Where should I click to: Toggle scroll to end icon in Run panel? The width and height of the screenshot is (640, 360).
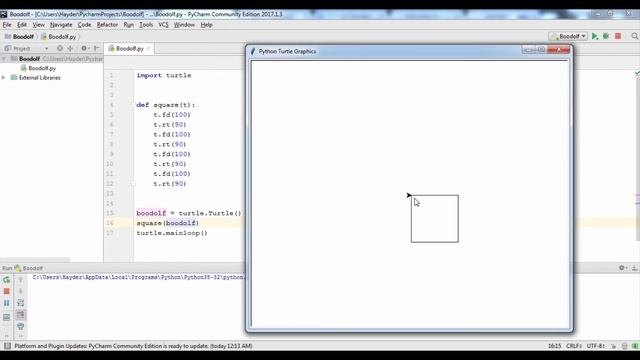pyautogui.click(x=20, y=315)
